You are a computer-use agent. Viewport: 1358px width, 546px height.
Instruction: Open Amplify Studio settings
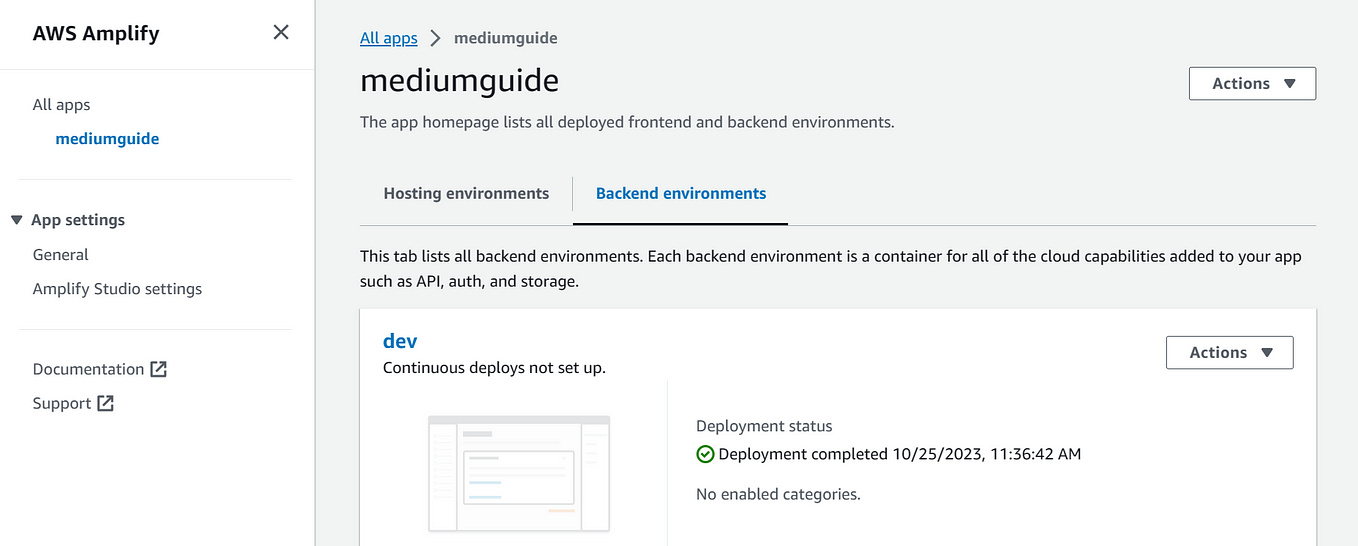(x=117, y=289)
